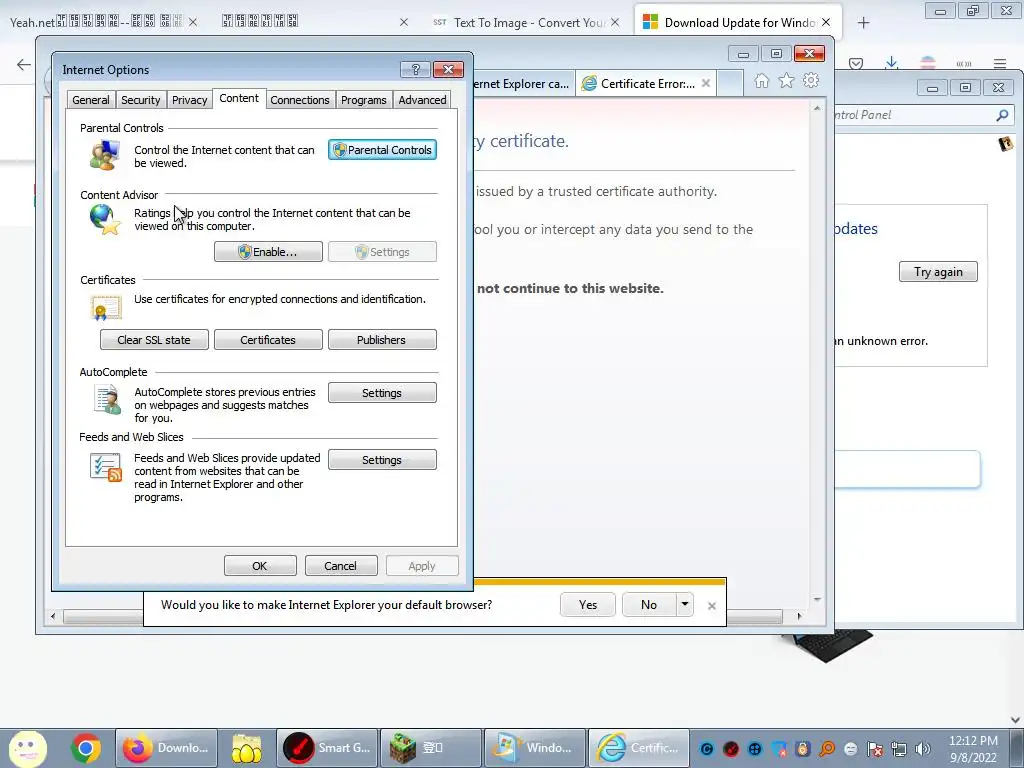Click the Certificates section certificate icon
Viewport: 1024px width, 768px height.
[x=106, y=308]
